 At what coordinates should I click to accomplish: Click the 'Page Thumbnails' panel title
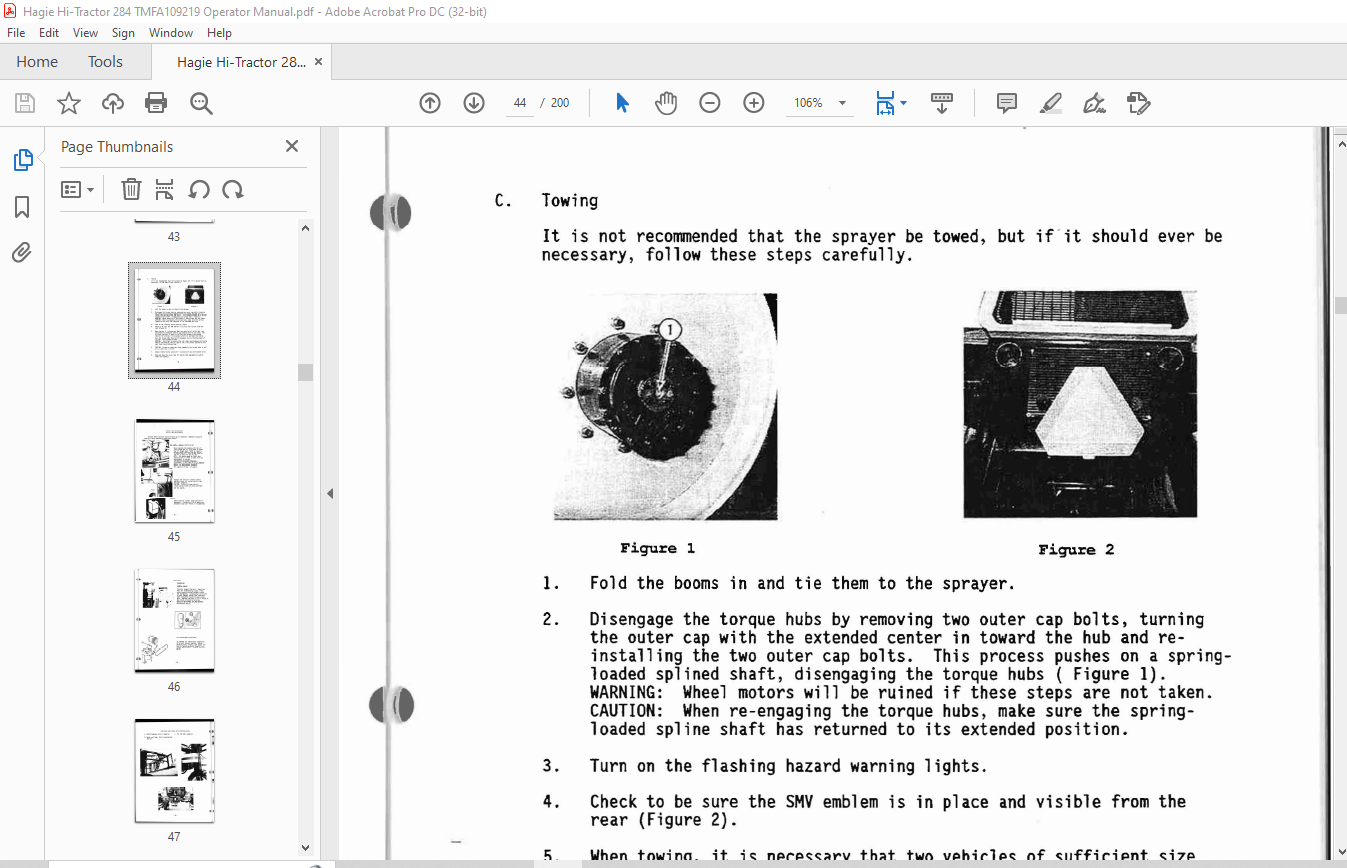(117, 147)
